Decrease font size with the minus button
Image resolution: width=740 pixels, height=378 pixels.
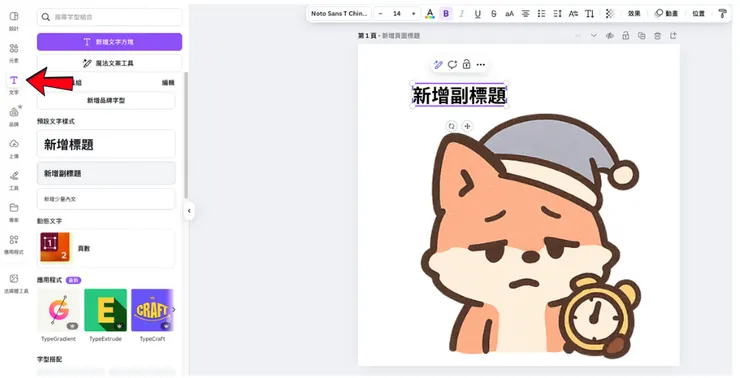point(381,14)
